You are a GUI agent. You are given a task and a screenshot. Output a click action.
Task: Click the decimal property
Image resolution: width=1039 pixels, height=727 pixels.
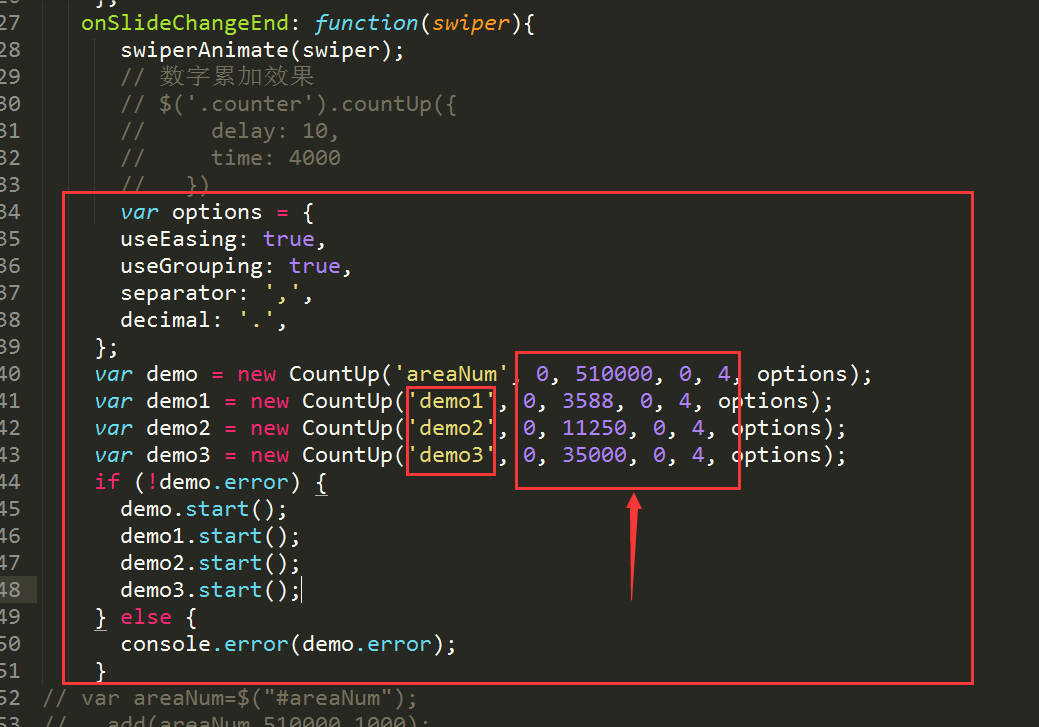click(x=164, y=320)
